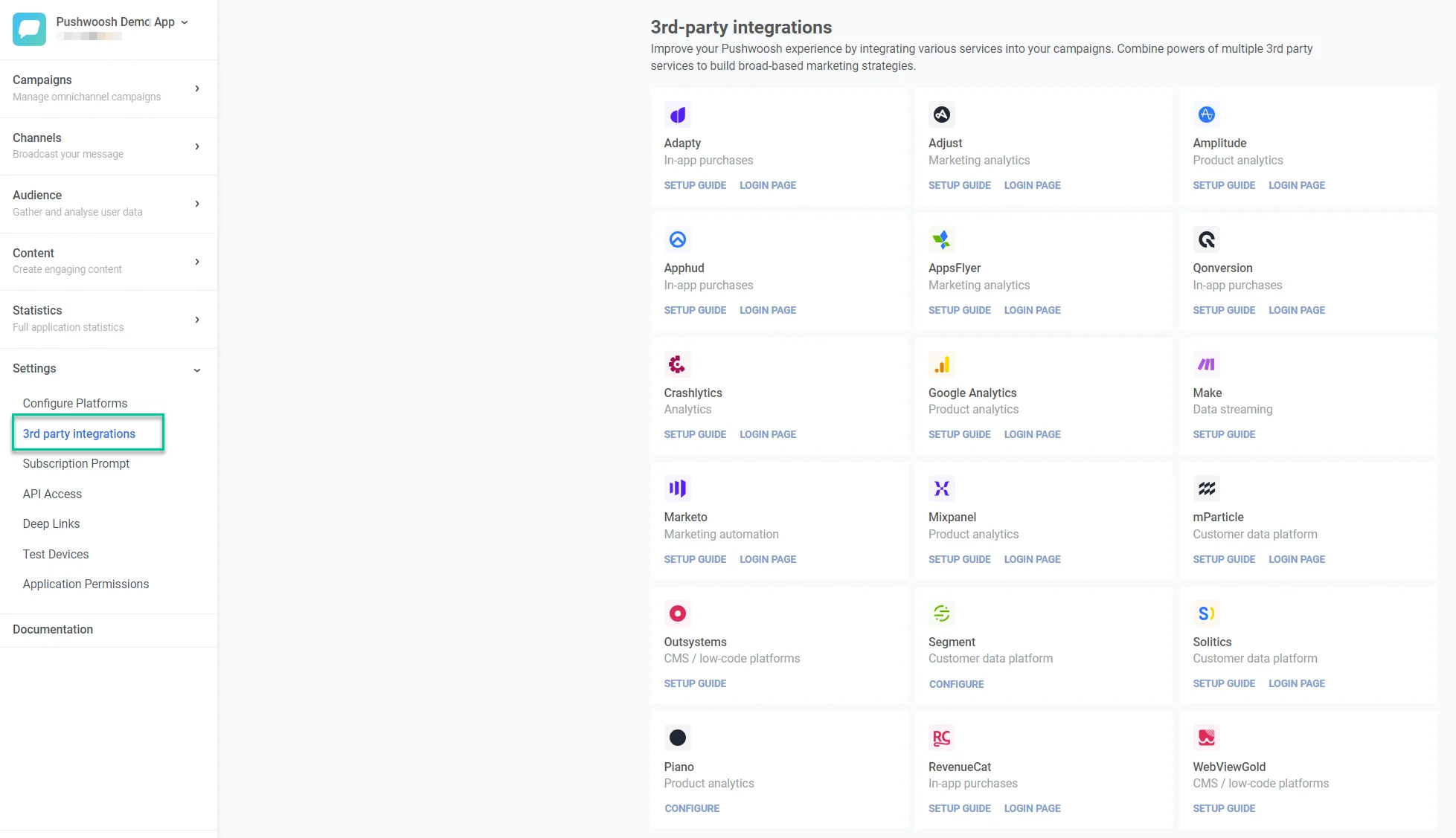The width and height of the screenshot is (1456, 838).
Task: Open the Adapty integration icon
Action: pos(678,115)
